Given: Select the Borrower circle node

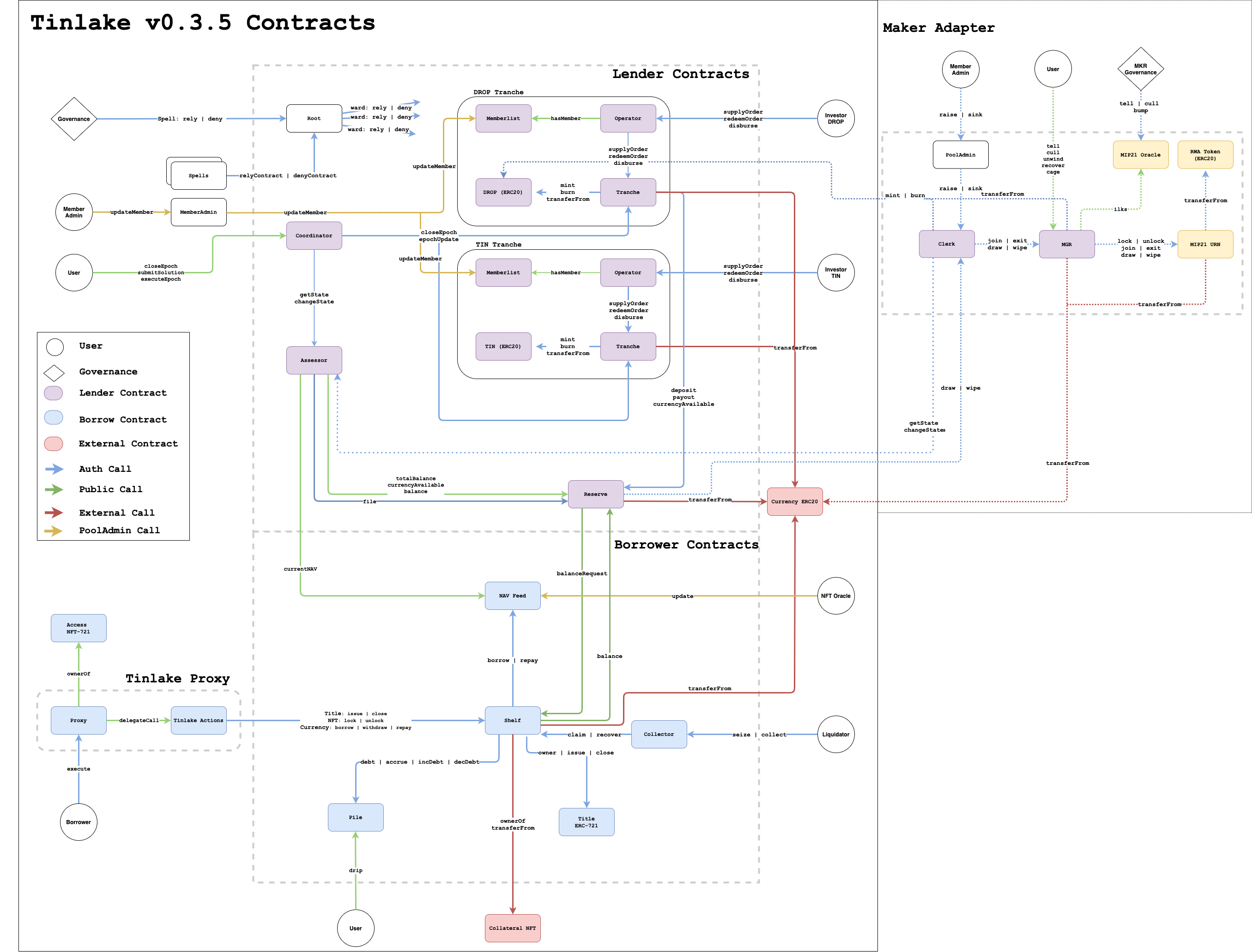Looking at the screenshot, I should tap(78, 822).
